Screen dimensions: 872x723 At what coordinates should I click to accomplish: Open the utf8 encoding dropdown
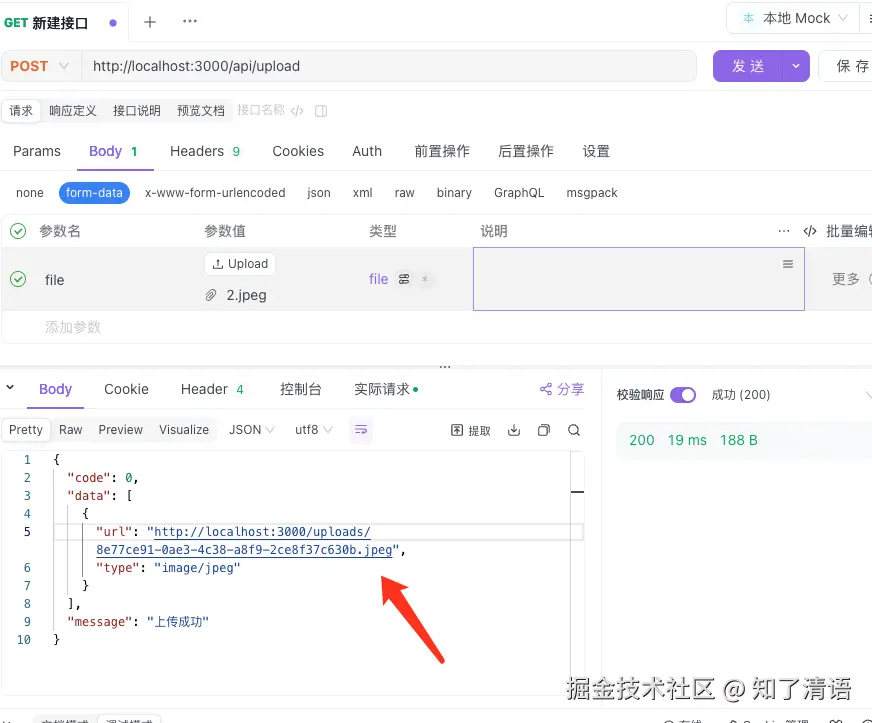(x=314, y=430)
